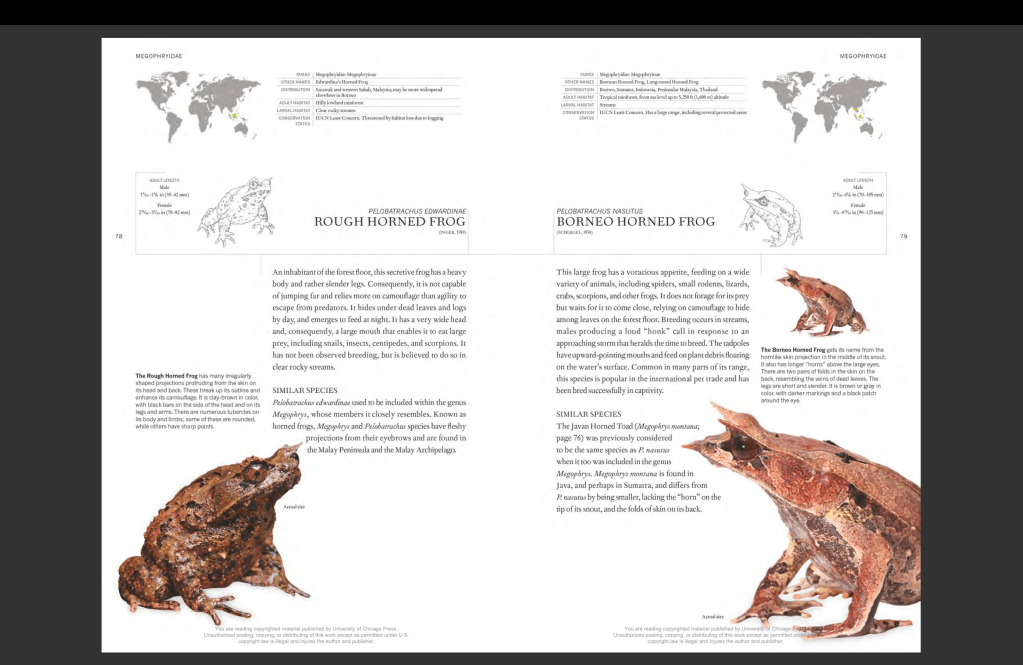
Task: Click the right page MEGOPHRYIDAE header
Action: (x=862, y=56)
